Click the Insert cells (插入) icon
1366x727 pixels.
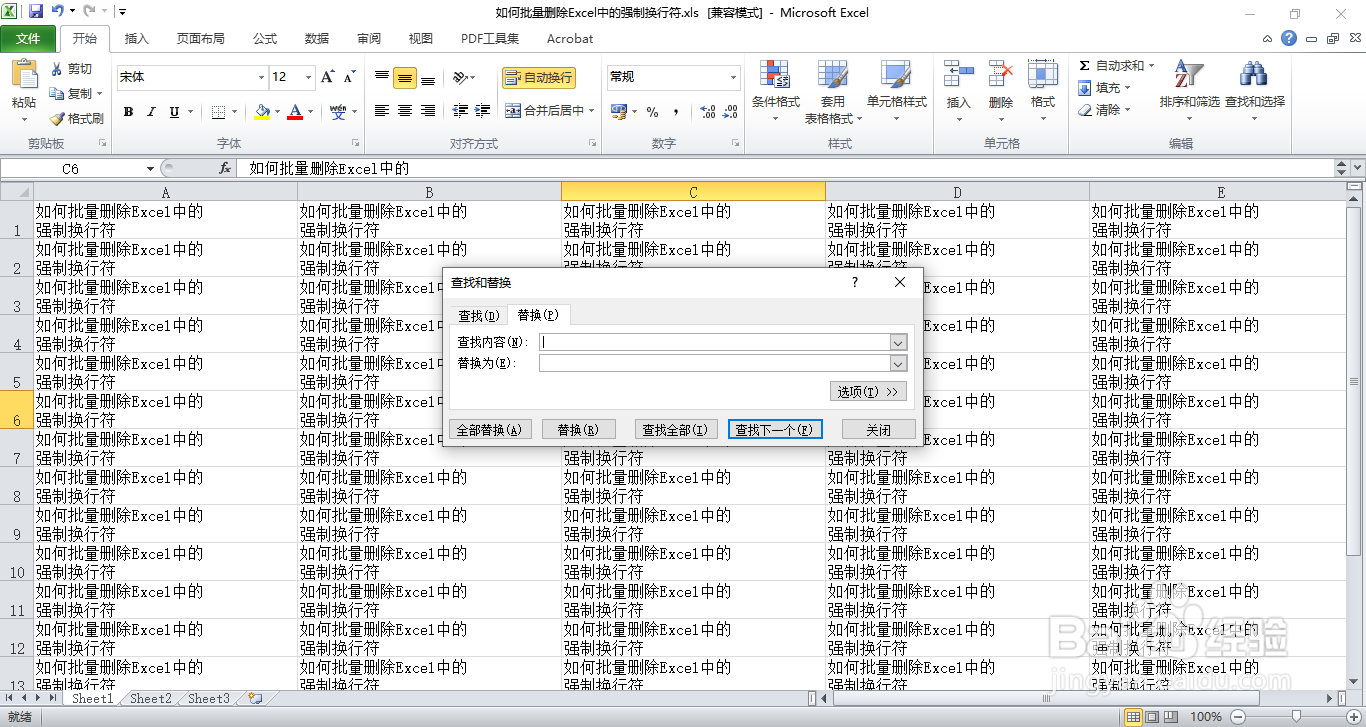point(958,75)
